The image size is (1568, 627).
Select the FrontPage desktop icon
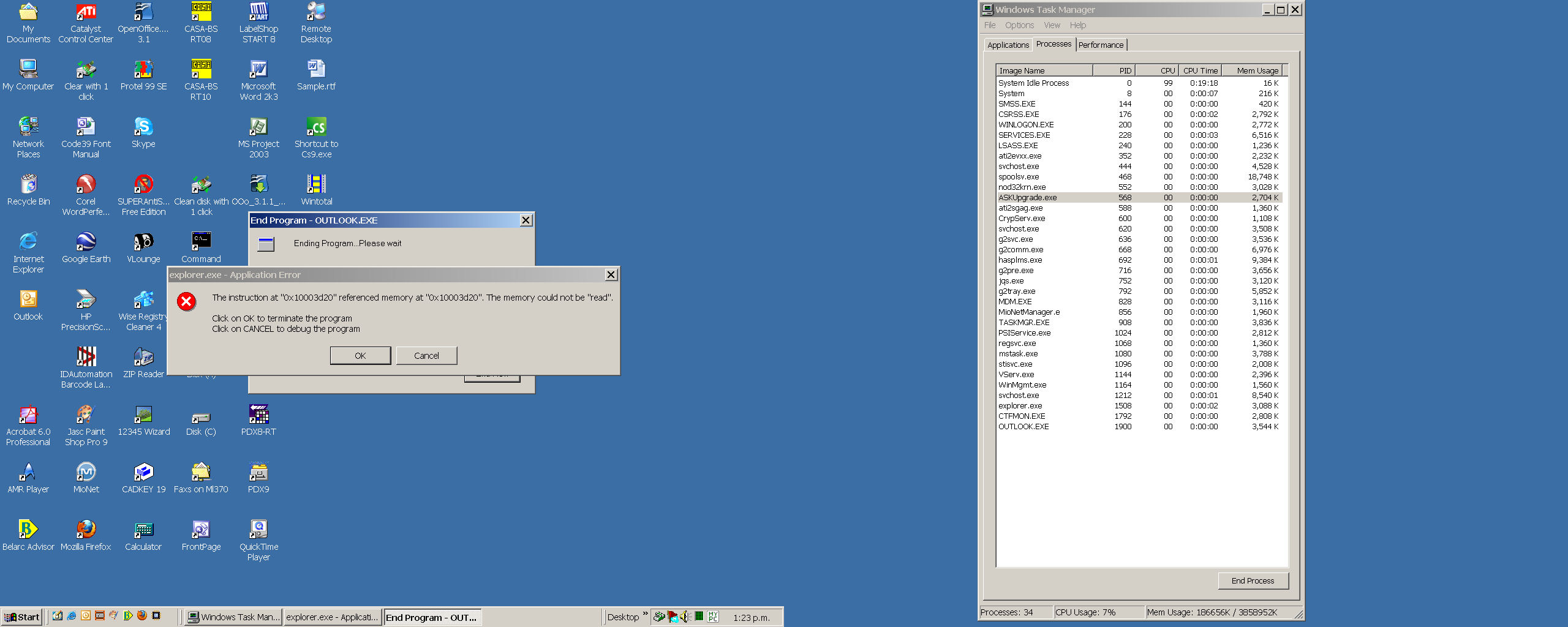201,536
